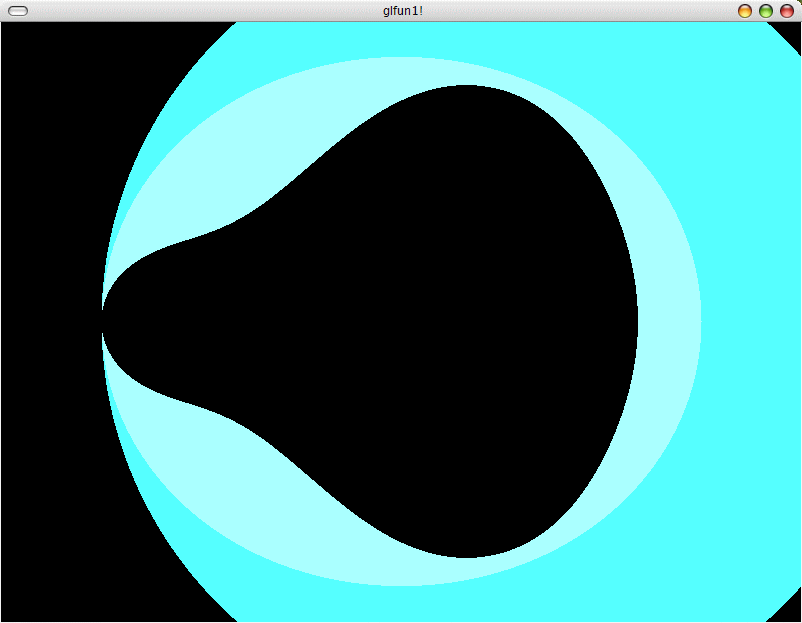Click the black background at far left
This screenshot has height=623, width=802.
click(50, 320)
